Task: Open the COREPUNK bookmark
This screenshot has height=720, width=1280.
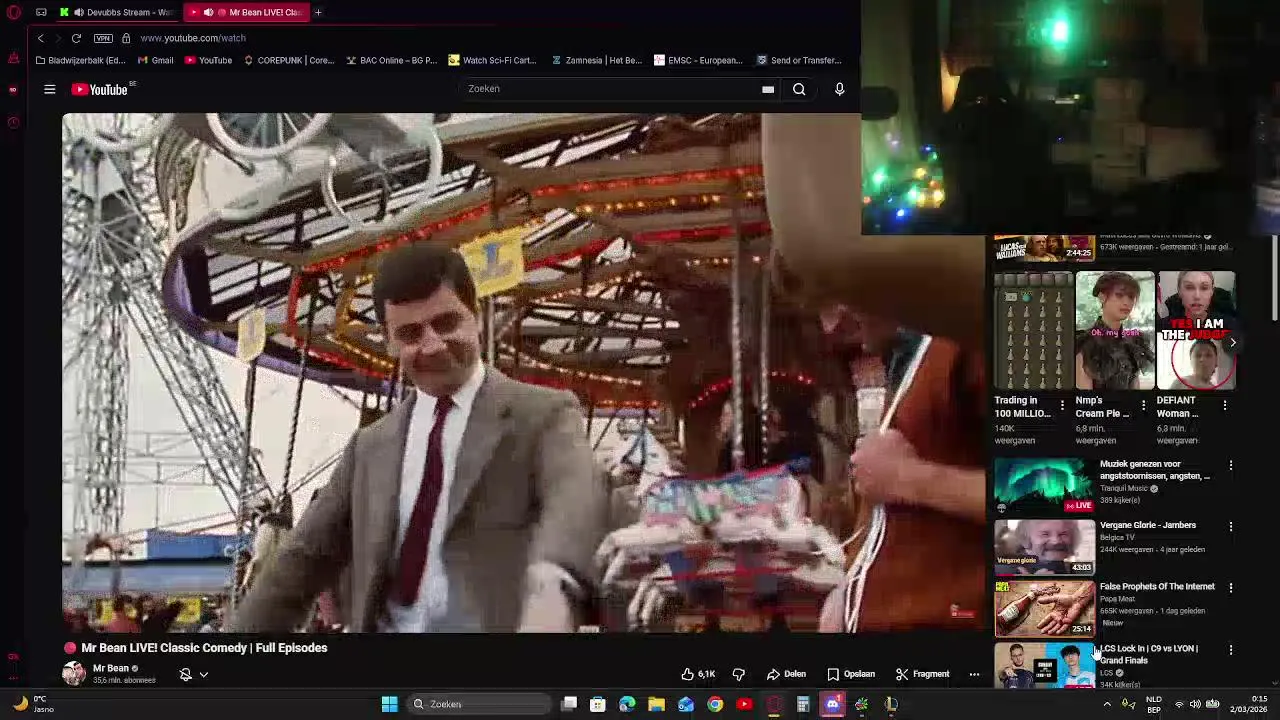Action: click(288, 60)
